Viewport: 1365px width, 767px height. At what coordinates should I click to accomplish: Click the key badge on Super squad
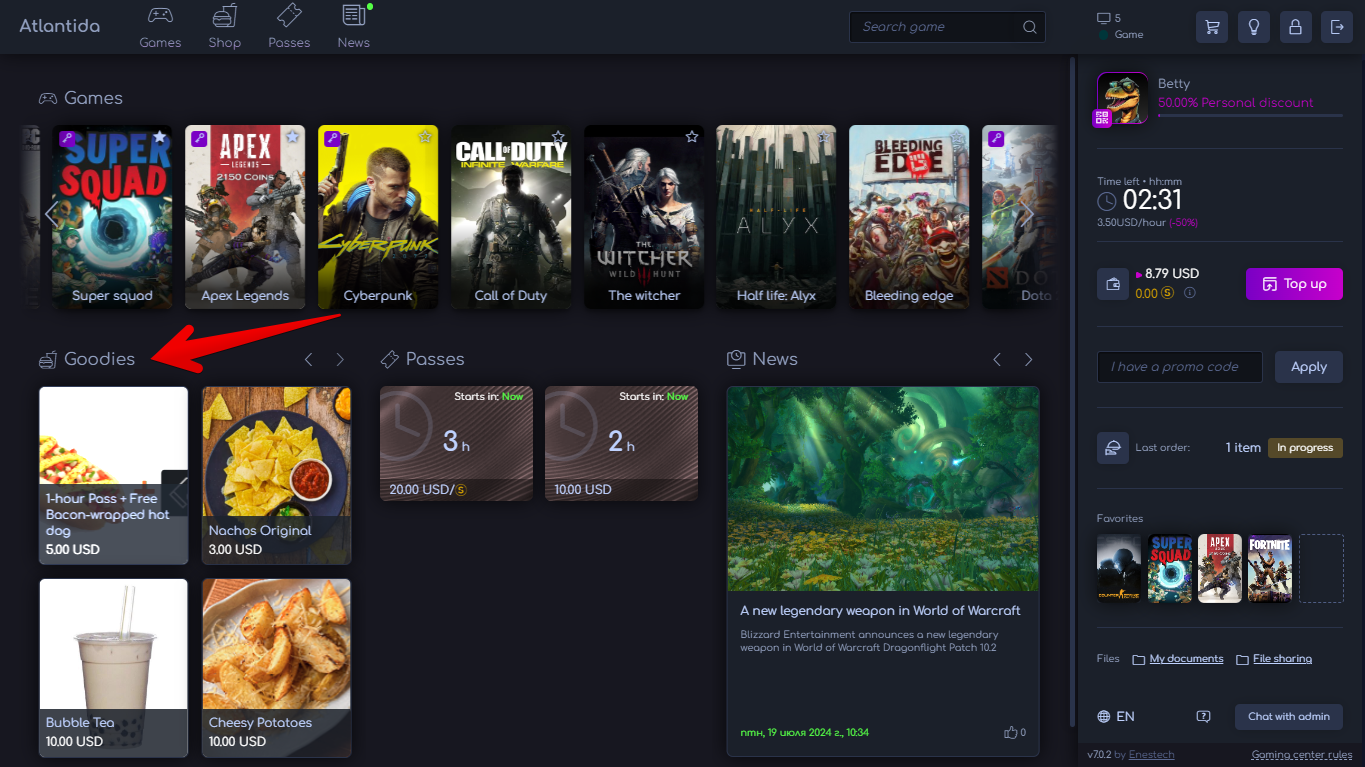pos(66,139)
